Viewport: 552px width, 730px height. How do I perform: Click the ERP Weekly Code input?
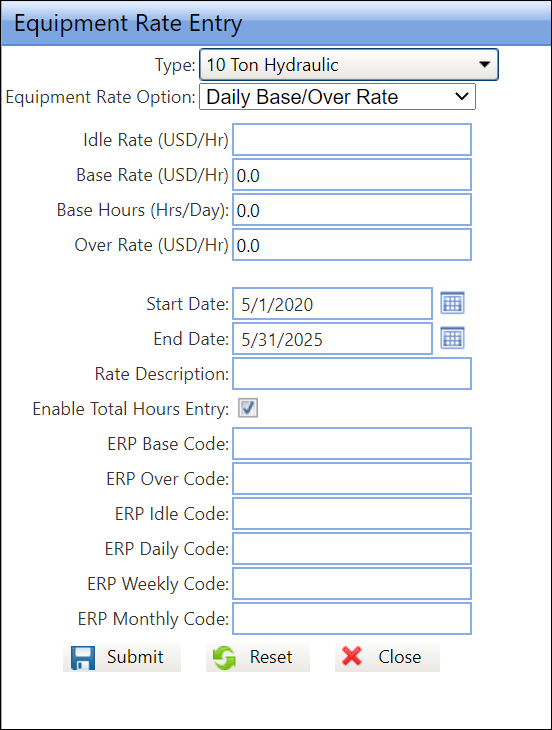352,583
